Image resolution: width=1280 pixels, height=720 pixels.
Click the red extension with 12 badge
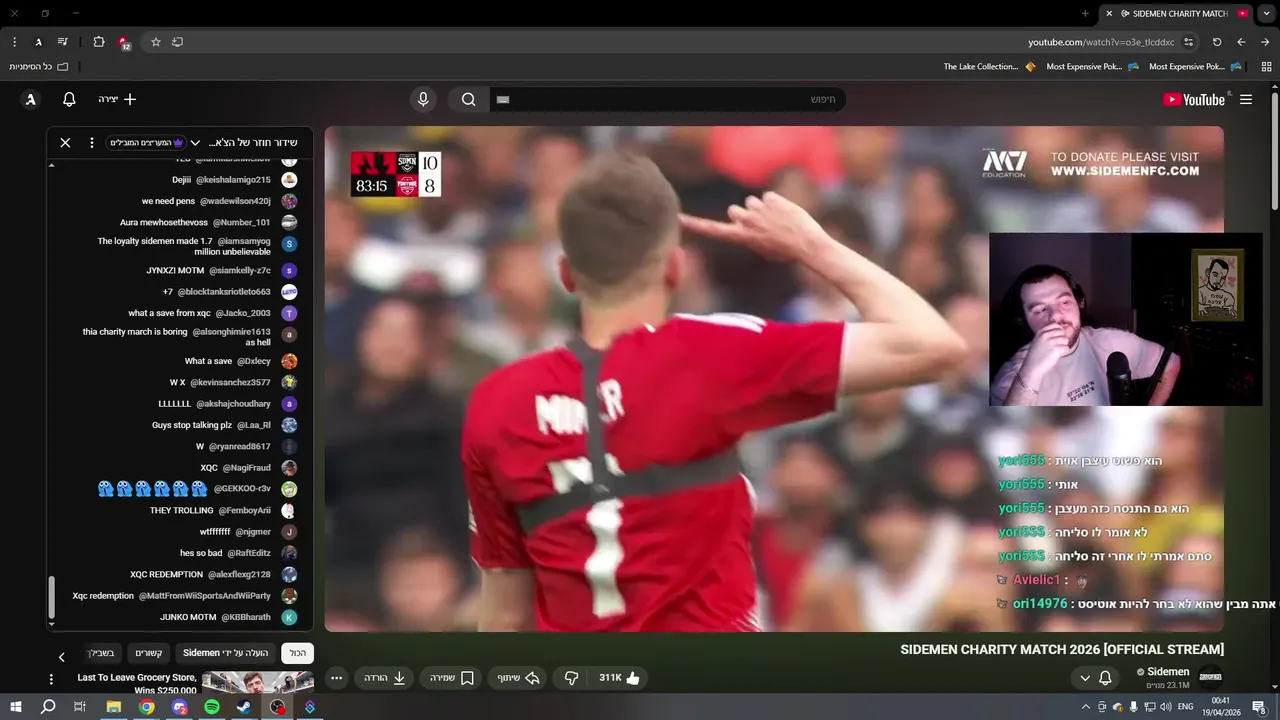124,42
